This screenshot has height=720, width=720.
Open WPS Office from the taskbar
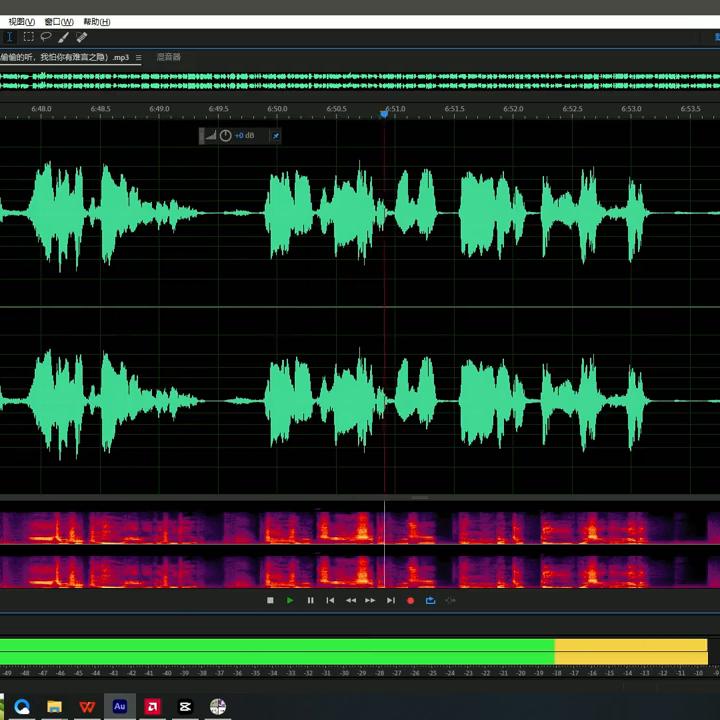click(87, 707)
